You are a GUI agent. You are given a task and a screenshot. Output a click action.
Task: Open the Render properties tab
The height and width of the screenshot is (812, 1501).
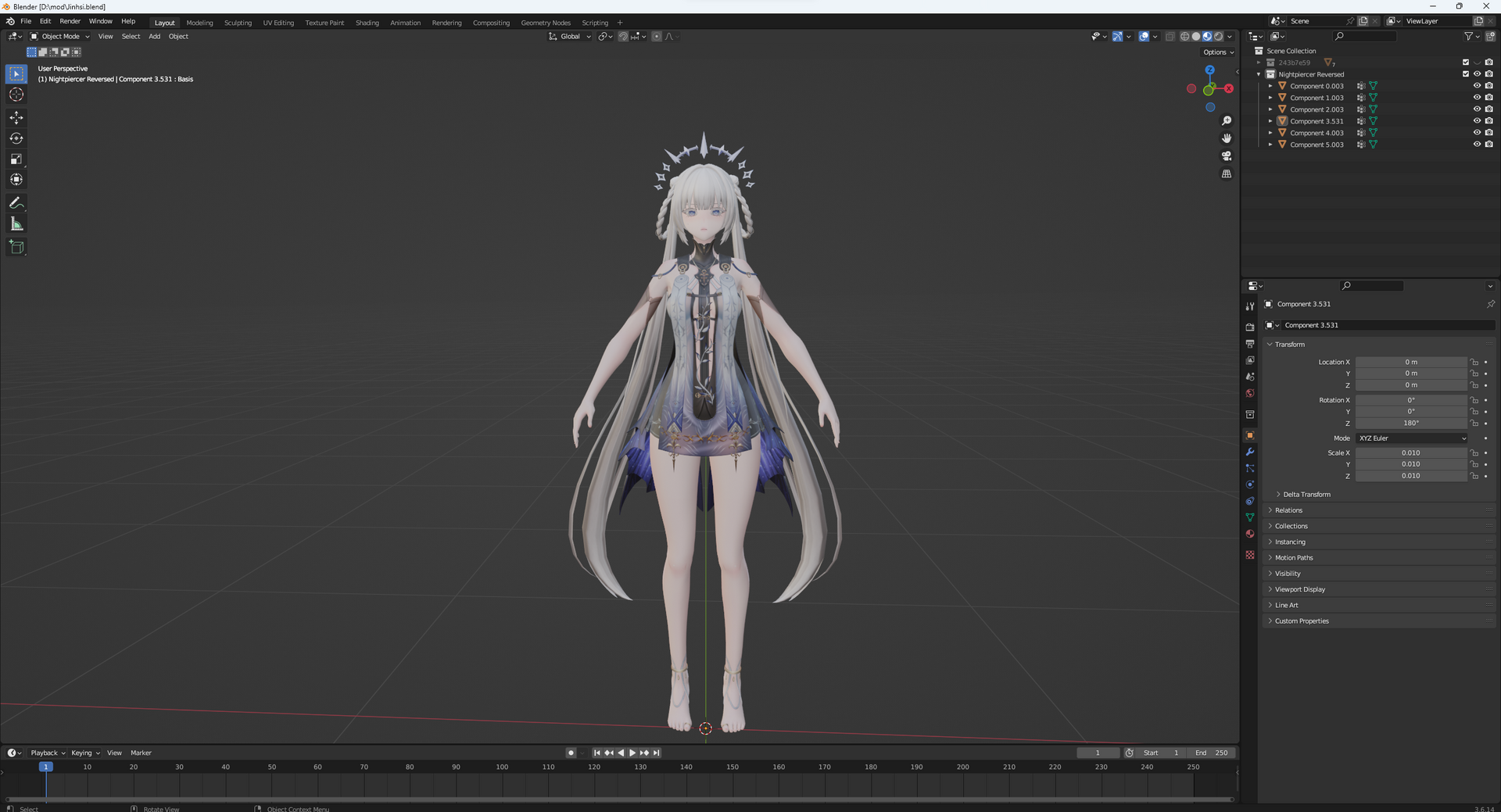click(1250, 327)
